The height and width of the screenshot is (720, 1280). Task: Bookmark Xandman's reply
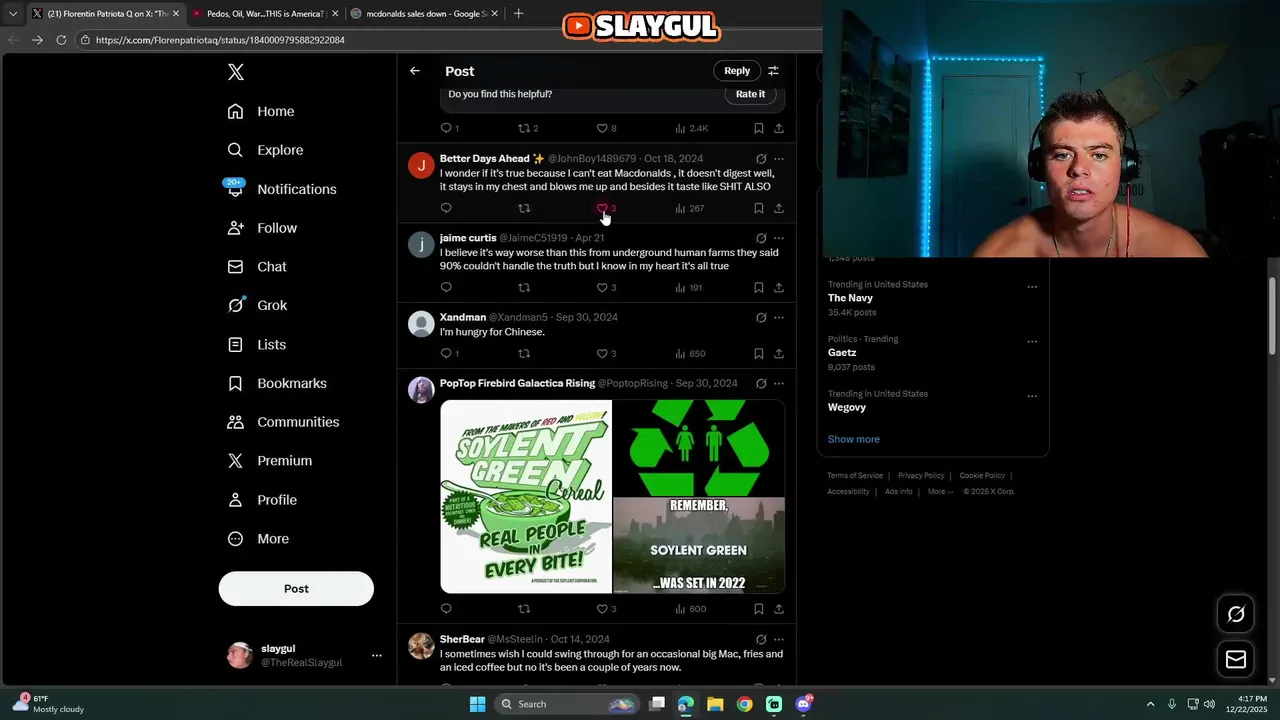coord(759,353)
